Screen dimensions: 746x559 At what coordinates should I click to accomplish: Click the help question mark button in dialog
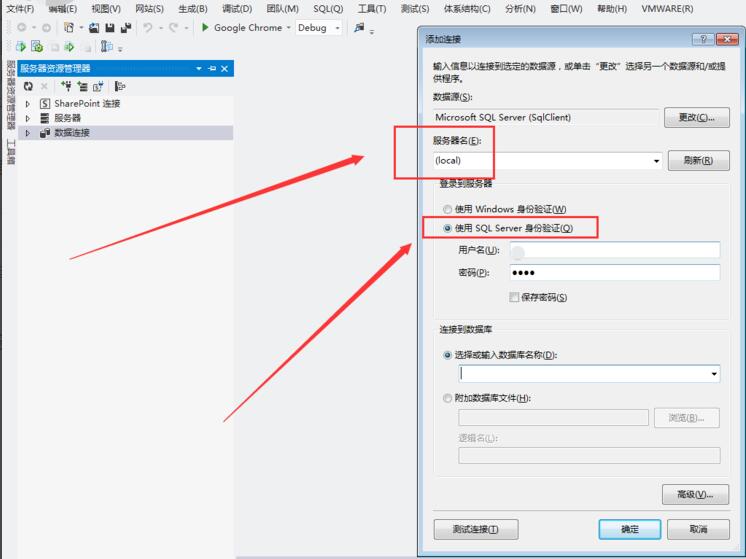pyautogui.click(x=703, y=39)
